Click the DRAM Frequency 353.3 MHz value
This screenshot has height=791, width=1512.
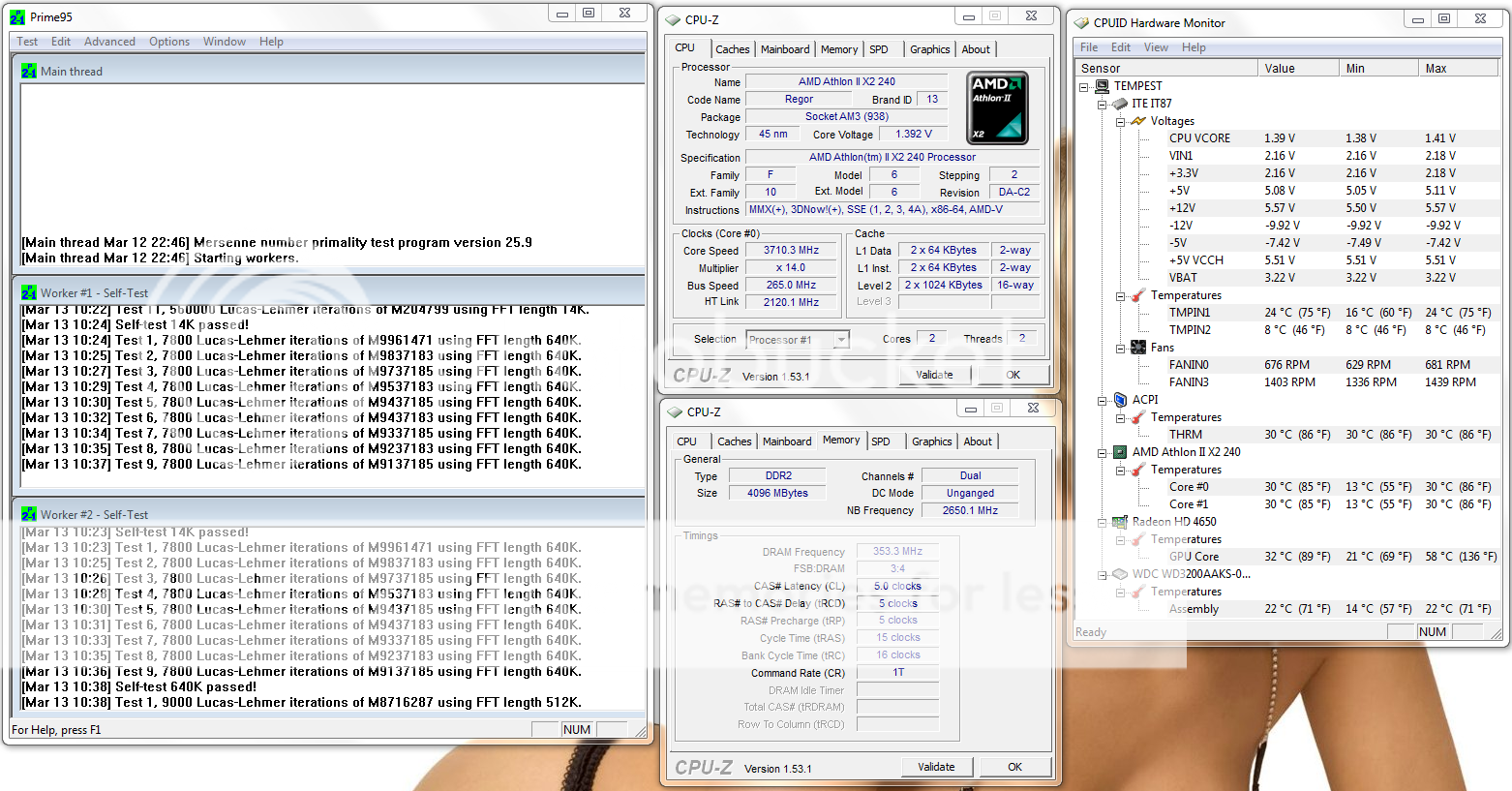[897, 551]
